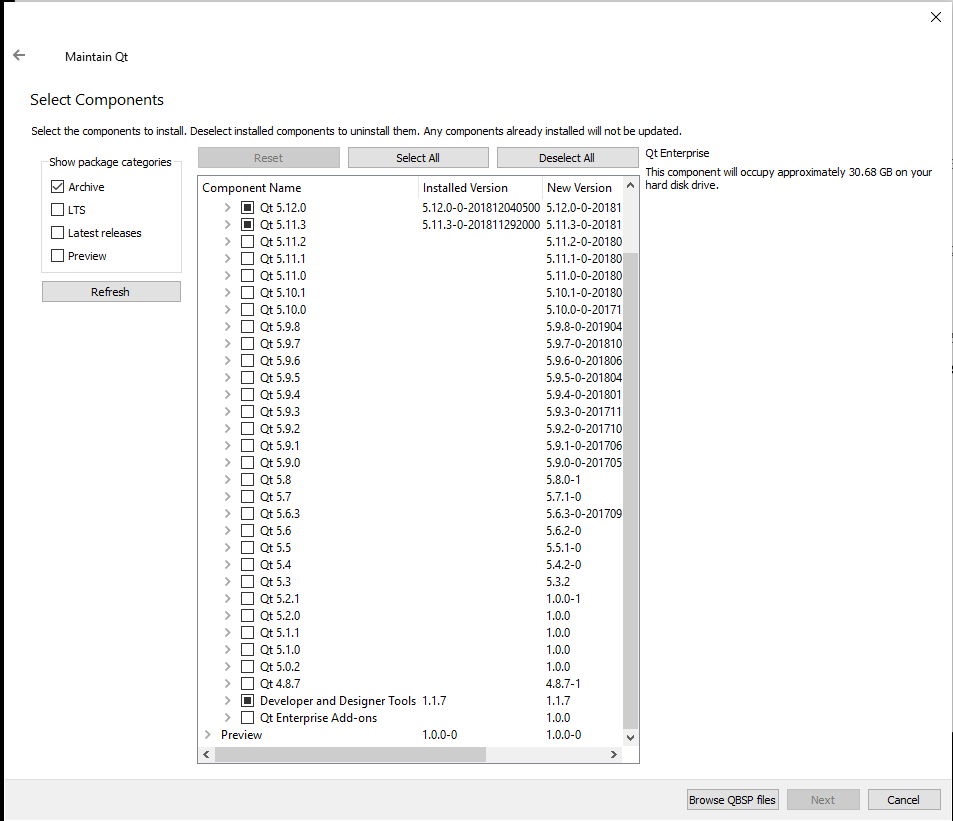Toggle the Qt 5.11.3 checkbox
953x821 pixels.
click(x=247, y=225)
